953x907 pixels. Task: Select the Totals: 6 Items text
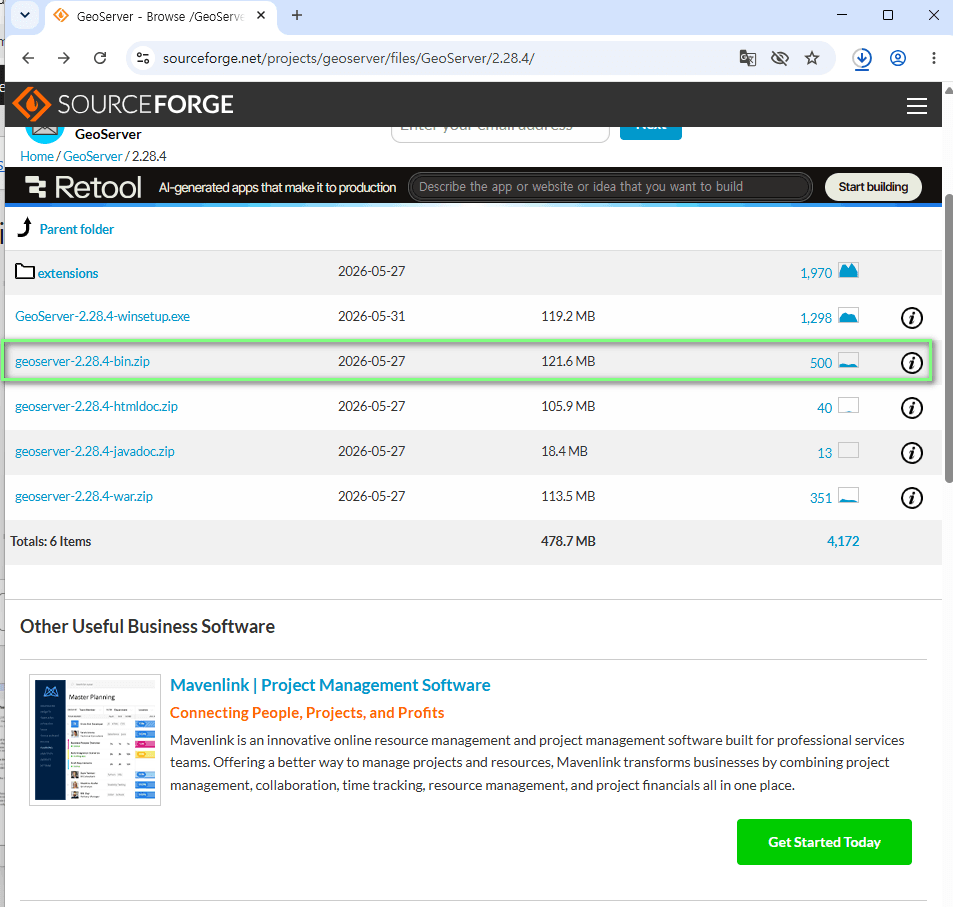[50, 541]
